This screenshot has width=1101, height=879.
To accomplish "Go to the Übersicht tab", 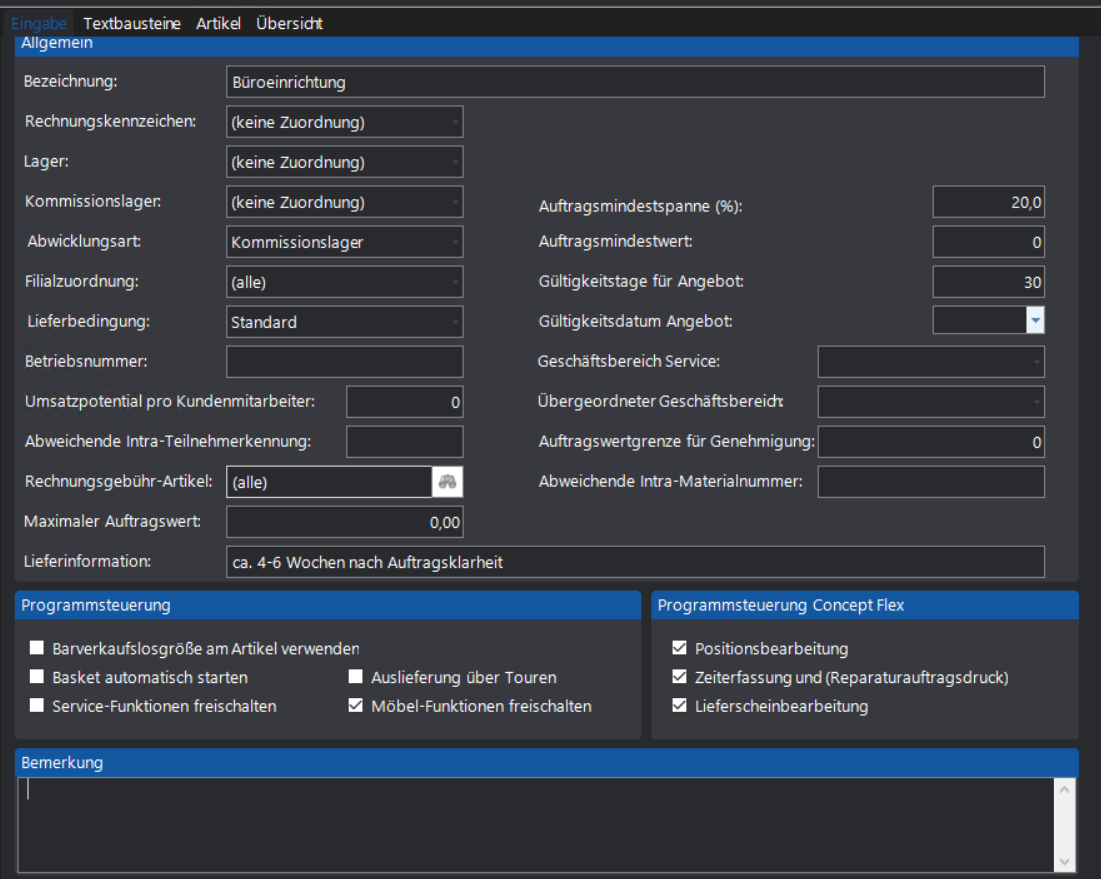I will pos(289,23).
